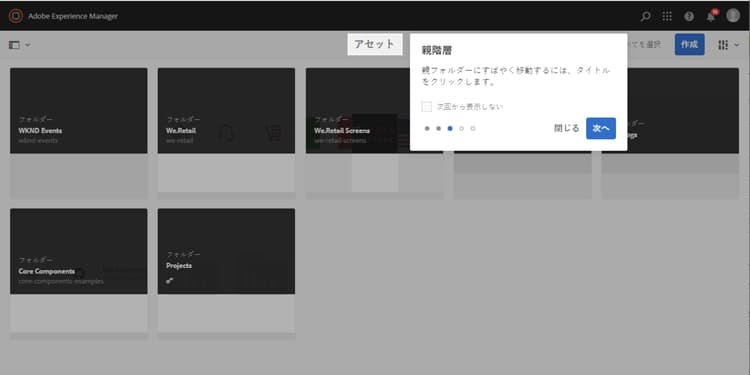Expand the view switcher dropdown chevron
Viewport: 750px width, 375px height.
[x=737, y=45]
